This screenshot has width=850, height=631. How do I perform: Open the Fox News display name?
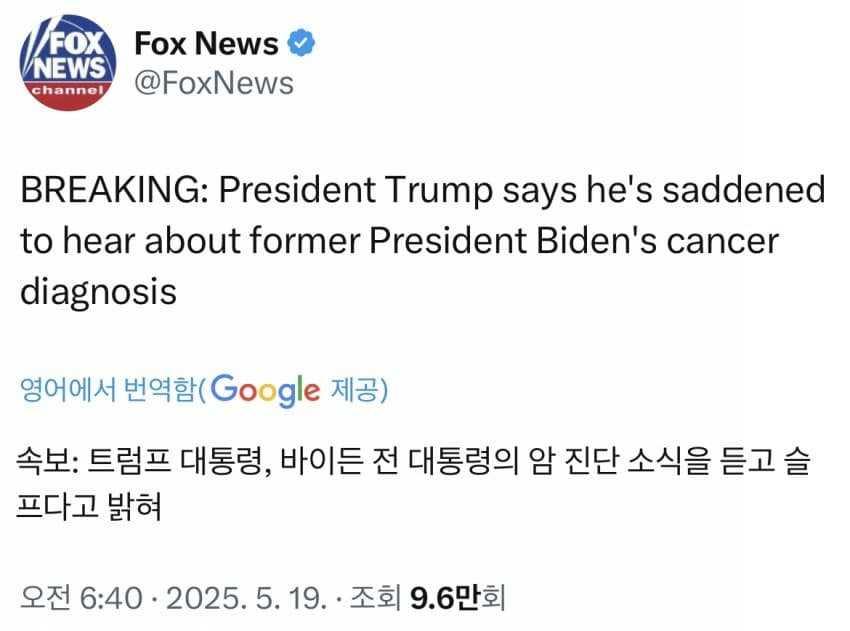(x=206, y=43)
